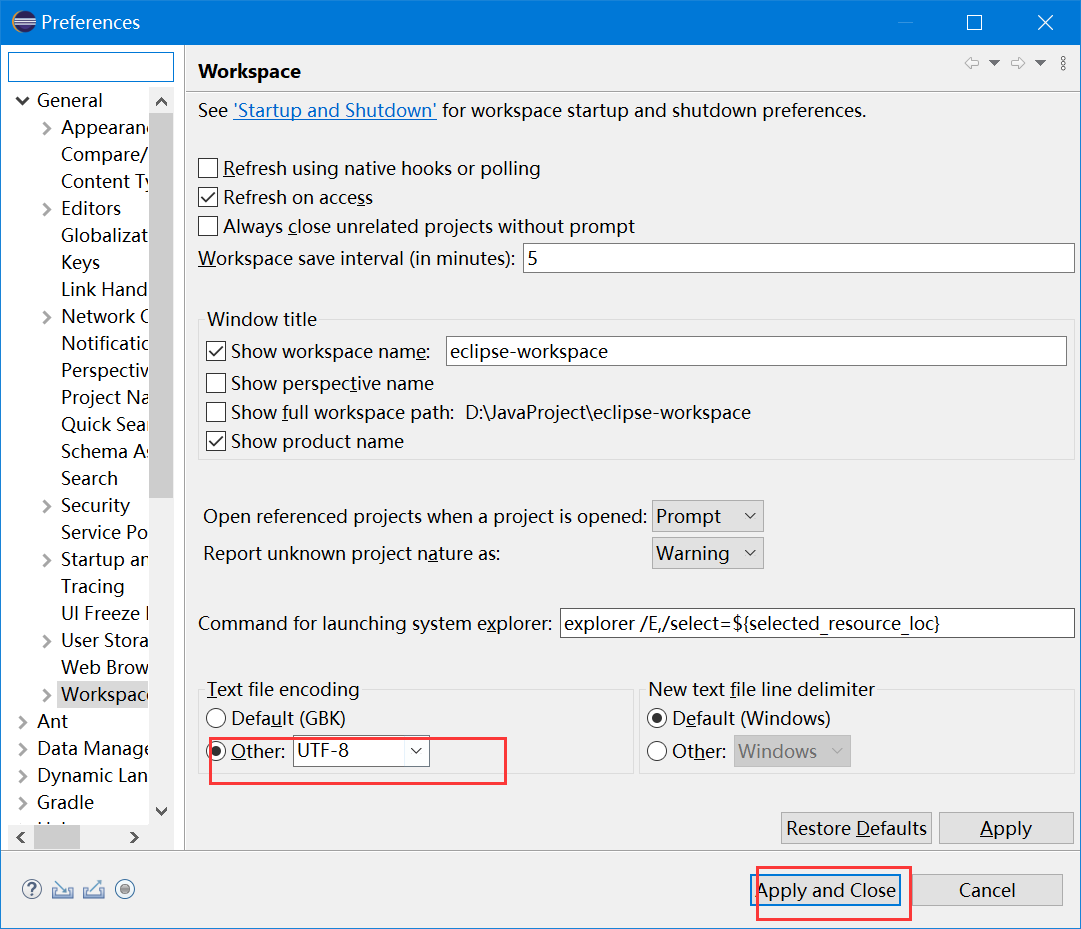Enable Refresh using native hooks or polling
This screenshot has height=929, width=1081.
tap(208, 168)
